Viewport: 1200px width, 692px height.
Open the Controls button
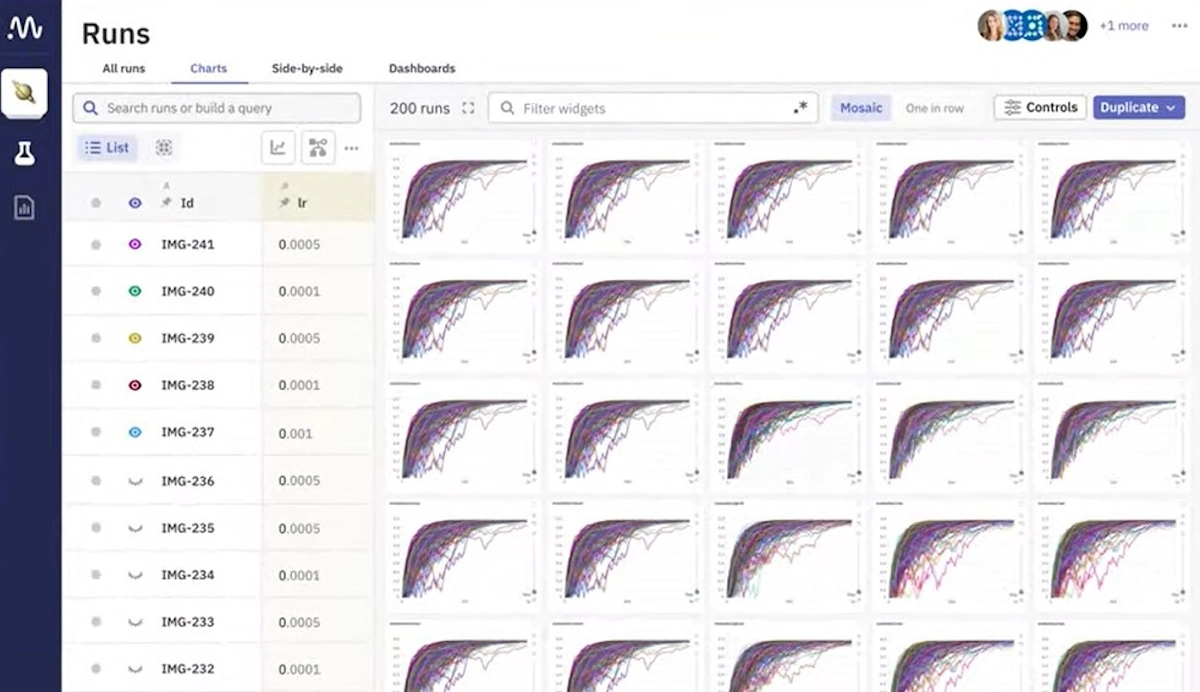pyautogui.click(x=1040, y=107)
